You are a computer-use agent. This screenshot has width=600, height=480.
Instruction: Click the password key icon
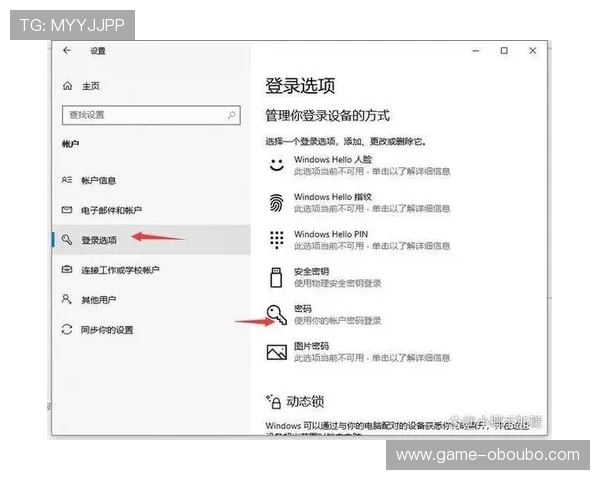click(x=277, y=315)
